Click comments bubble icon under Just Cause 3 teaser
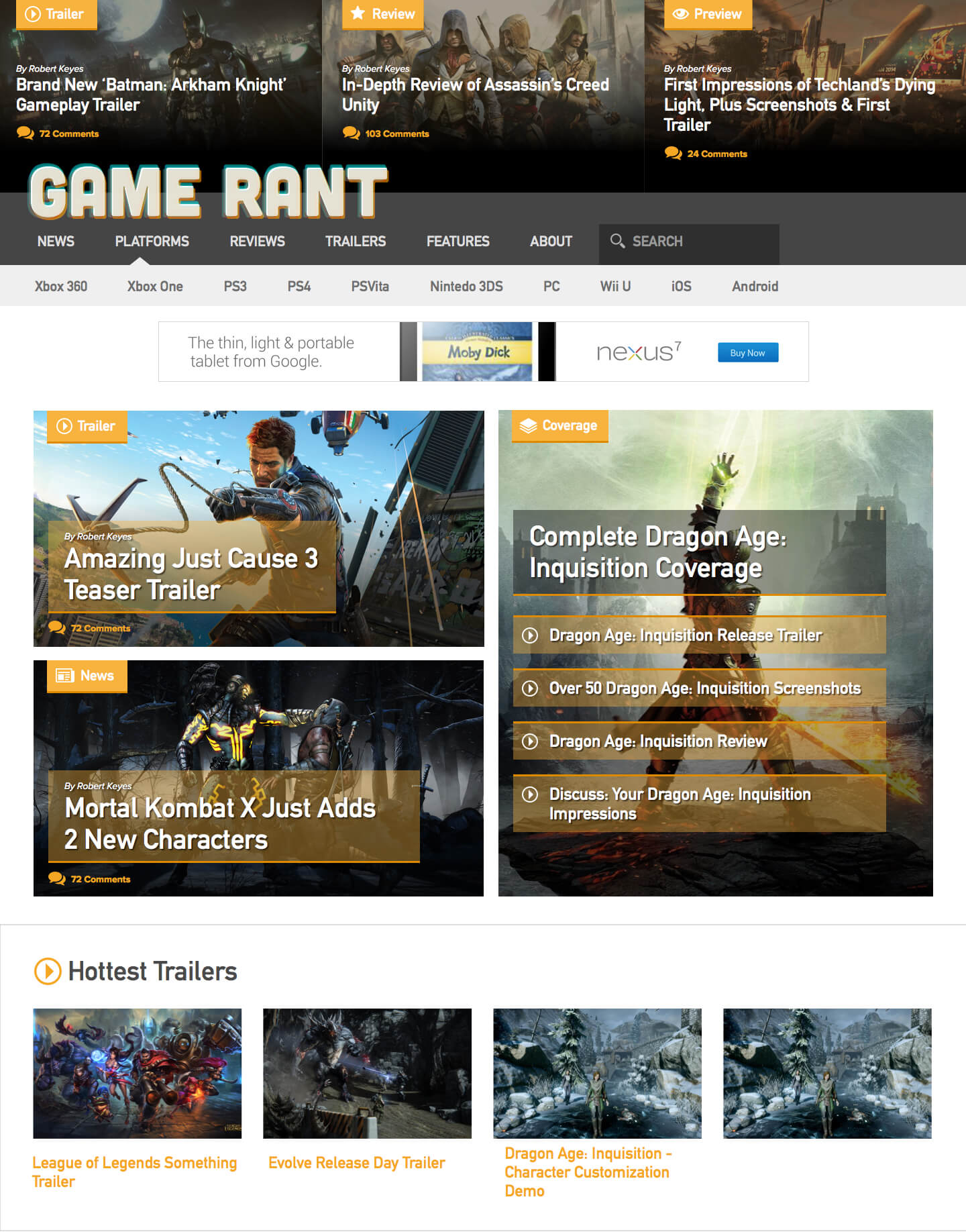This screenshot has height=1232, width=966. (57, 628)
